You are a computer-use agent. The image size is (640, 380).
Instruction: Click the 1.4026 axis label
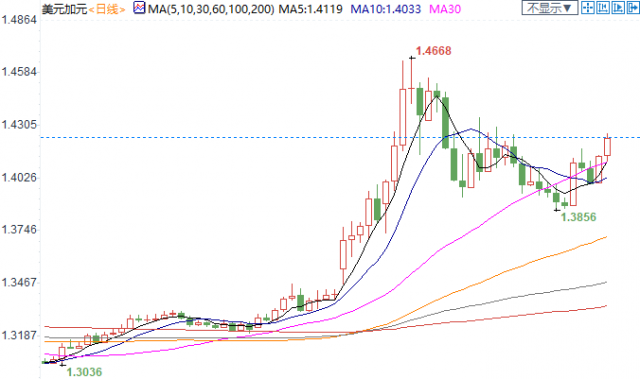click(x=19, y=177)
